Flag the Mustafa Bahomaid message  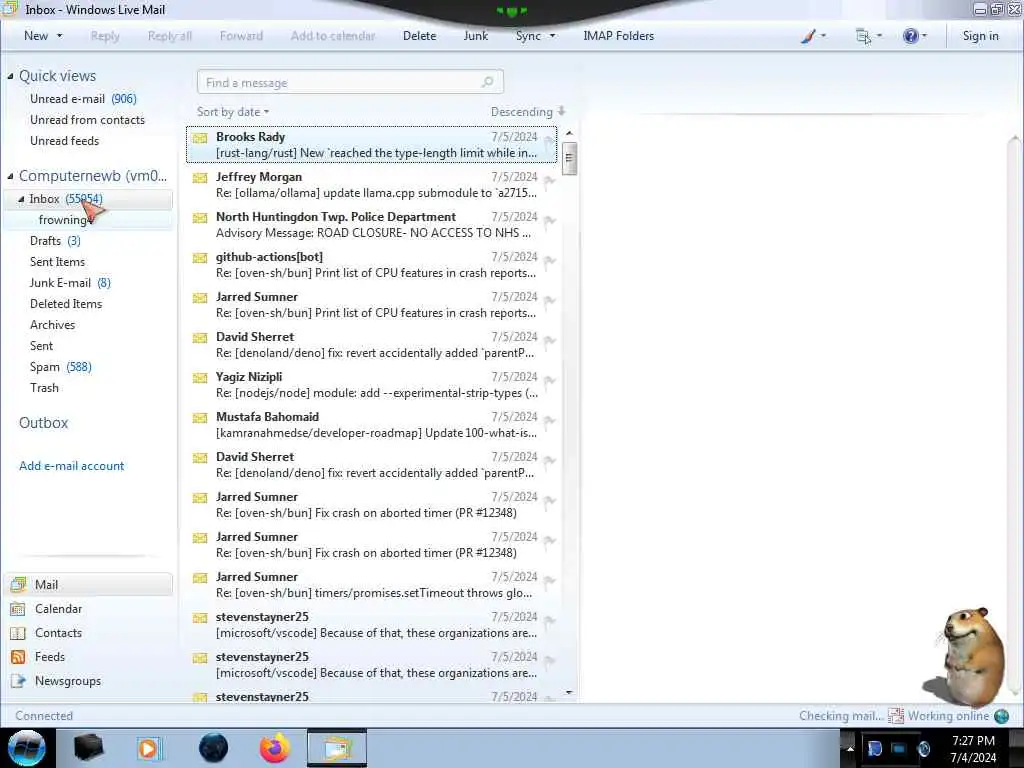(549, 421)
